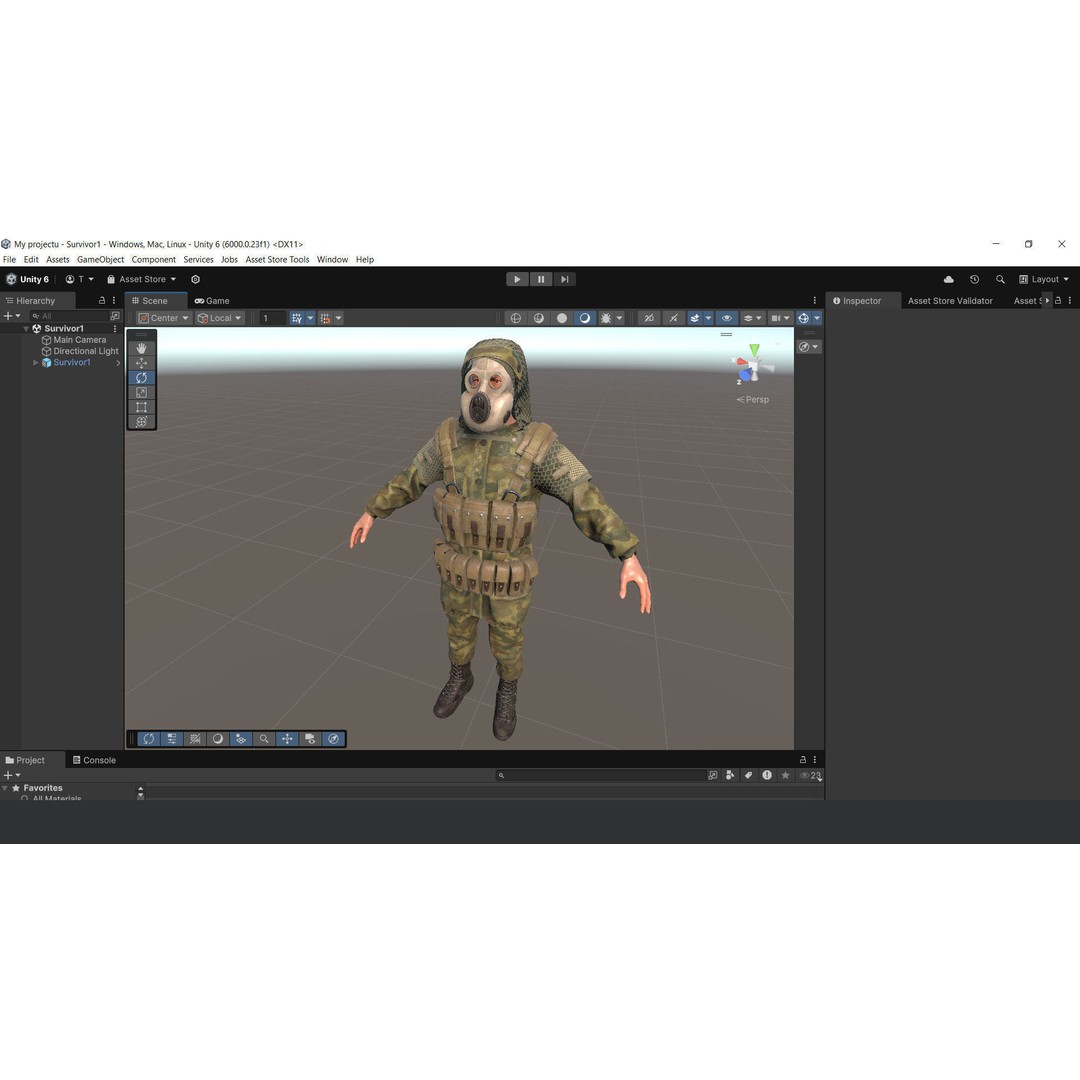Image resolution: width=1080 pixels, height=1080 pixels.
Task: Open the Center pivot dropdown
Action: click(163, 318)
